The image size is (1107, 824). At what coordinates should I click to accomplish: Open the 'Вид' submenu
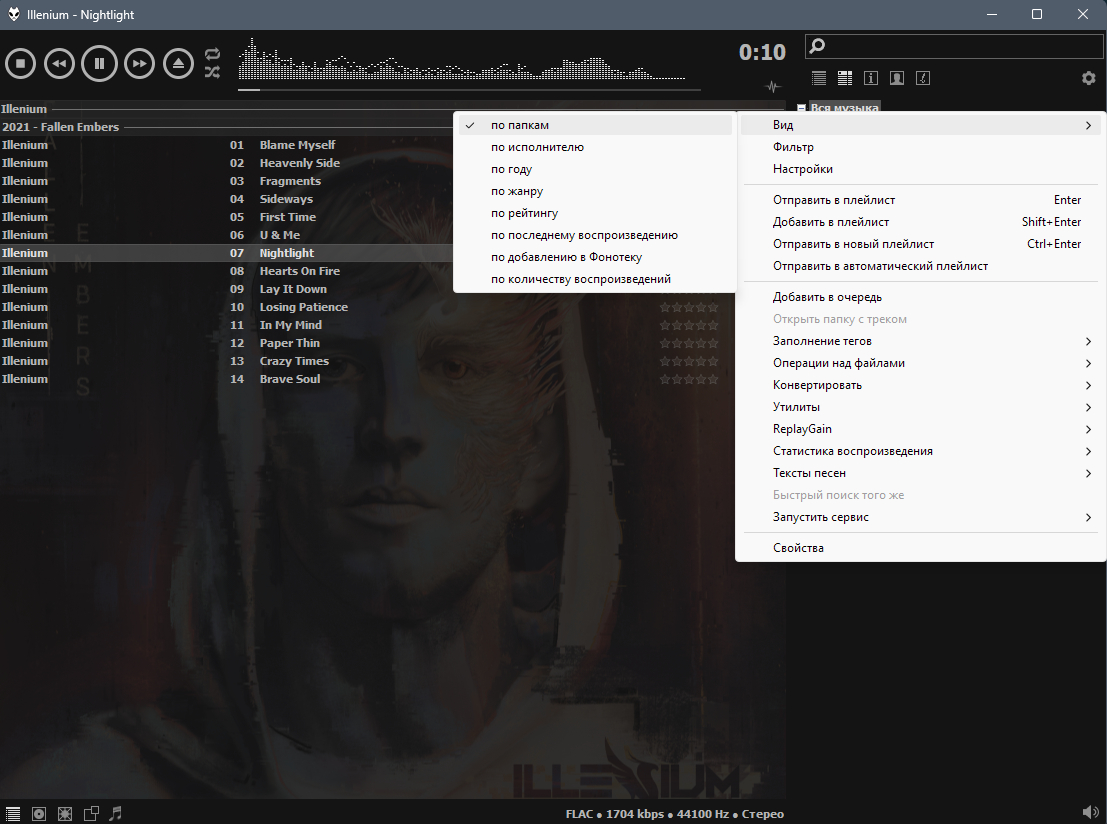click(x=921, y=125)
